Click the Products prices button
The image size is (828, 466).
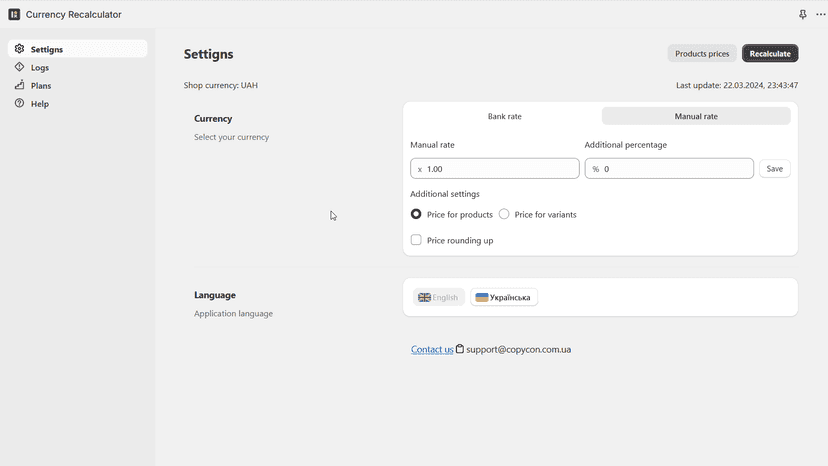tap(702, 53)
